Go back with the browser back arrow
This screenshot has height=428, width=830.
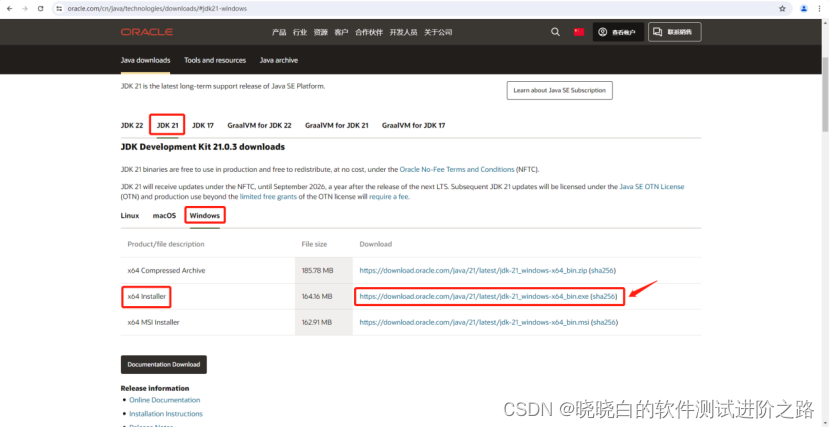[9, 9]
